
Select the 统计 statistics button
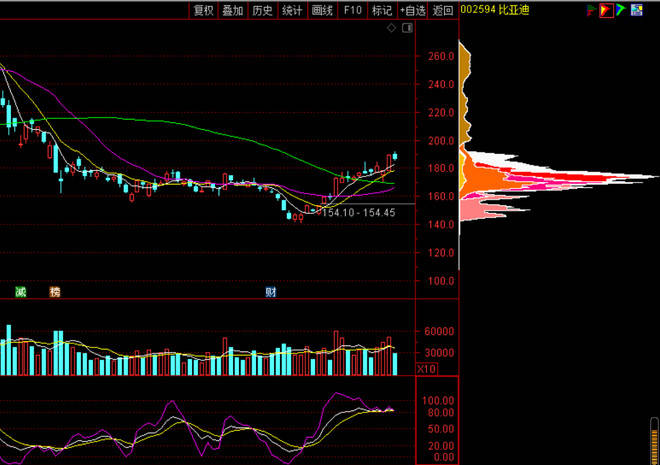pos(292,10)
